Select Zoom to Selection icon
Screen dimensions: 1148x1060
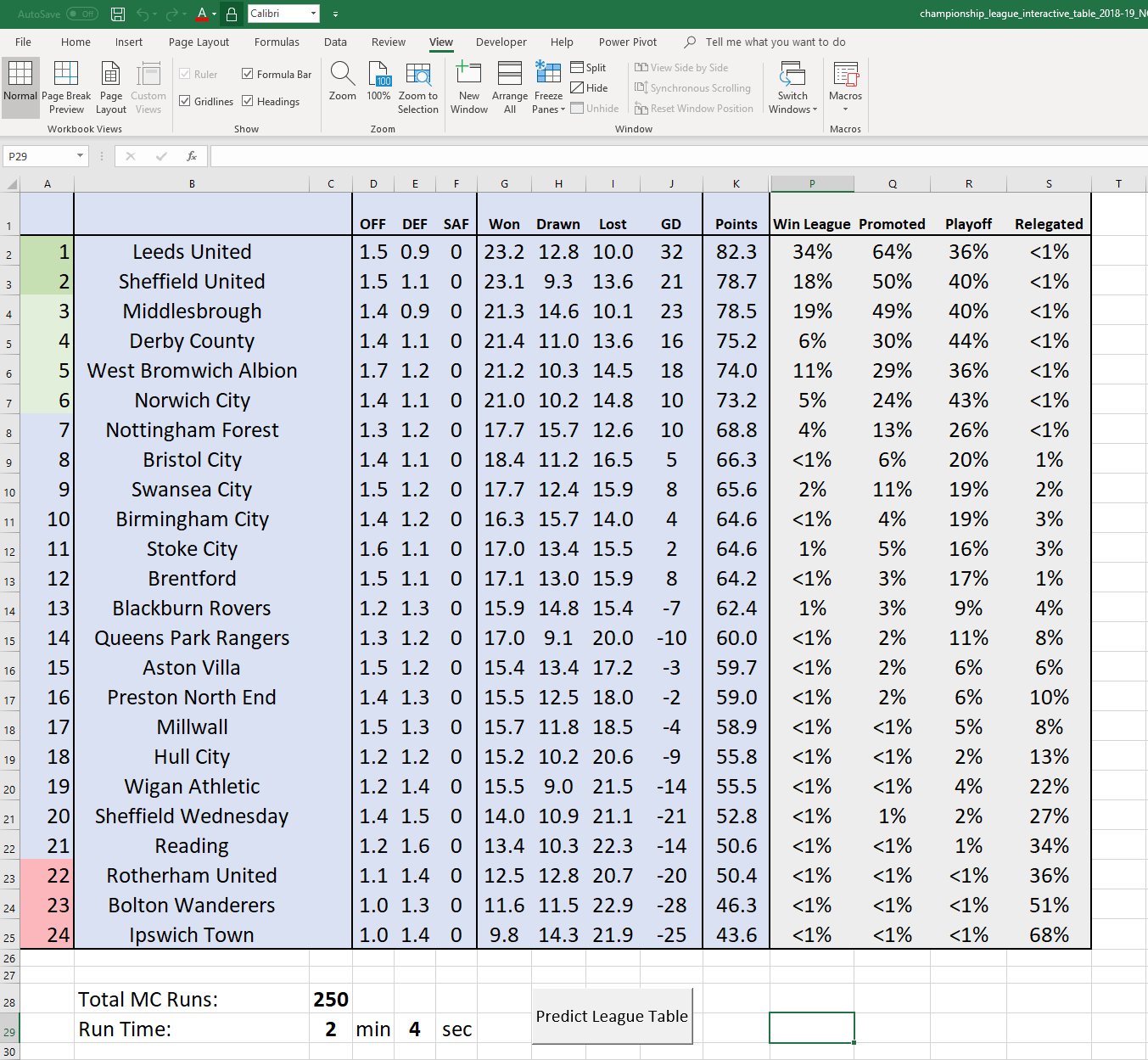pyautogui.click(x=418, y=74)
